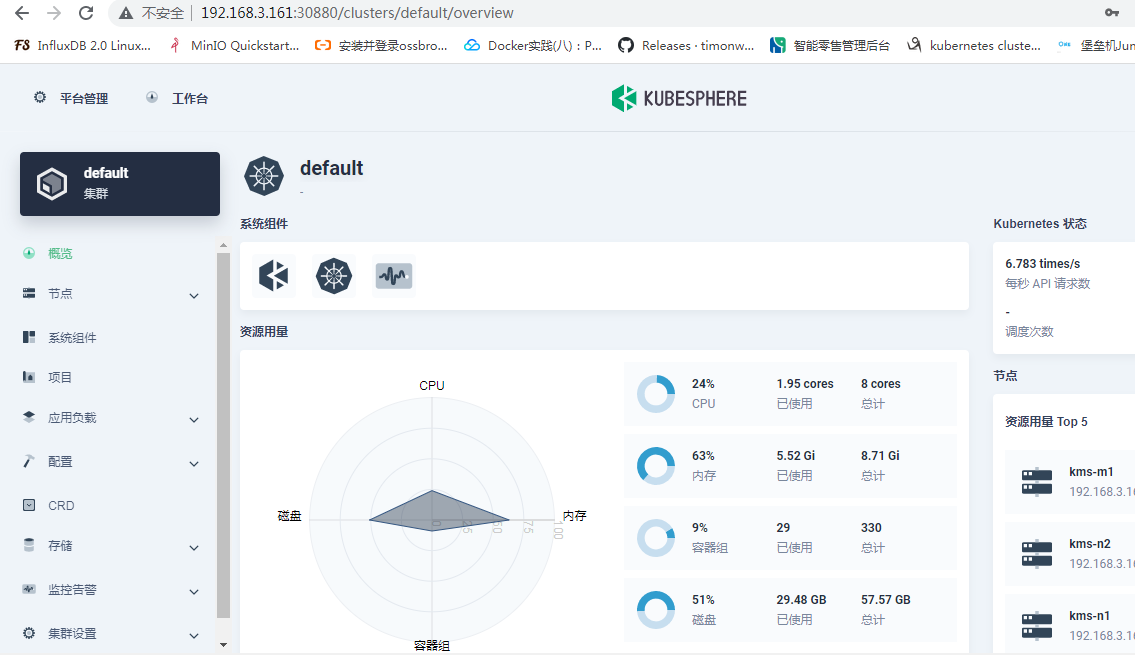Open CRD in sidebar
Image resolution: width=1135 pixels, height=655 pixels.
point(62,505)
